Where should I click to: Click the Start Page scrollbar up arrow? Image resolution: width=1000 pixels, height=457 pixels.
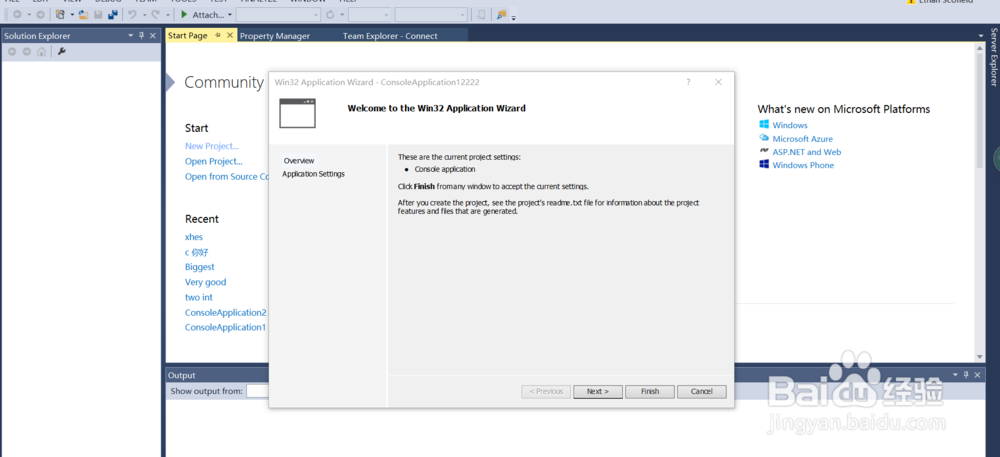click(980, 50)
